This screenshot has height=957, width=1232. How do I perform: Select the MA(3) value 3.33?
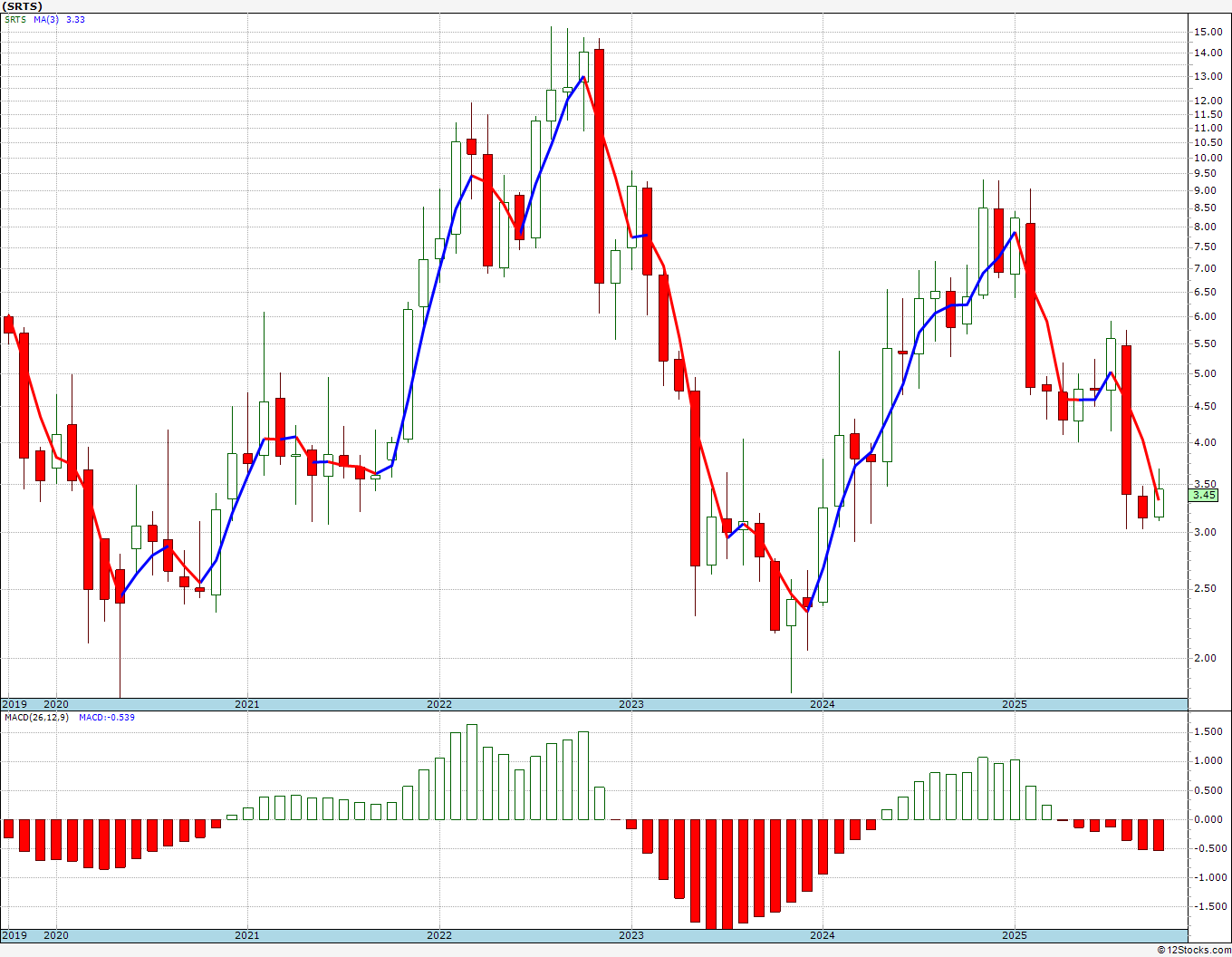point(75,19)
